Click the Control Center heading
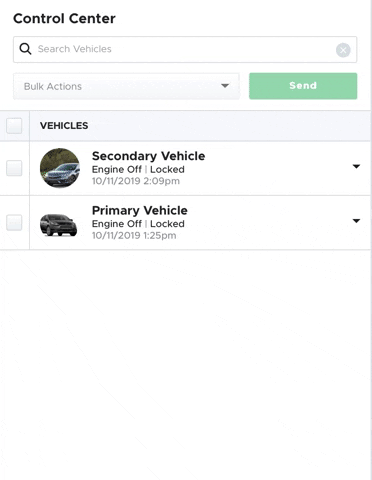Image resolution: width=372 pixels, height=480 pixels. pos(64,18)
